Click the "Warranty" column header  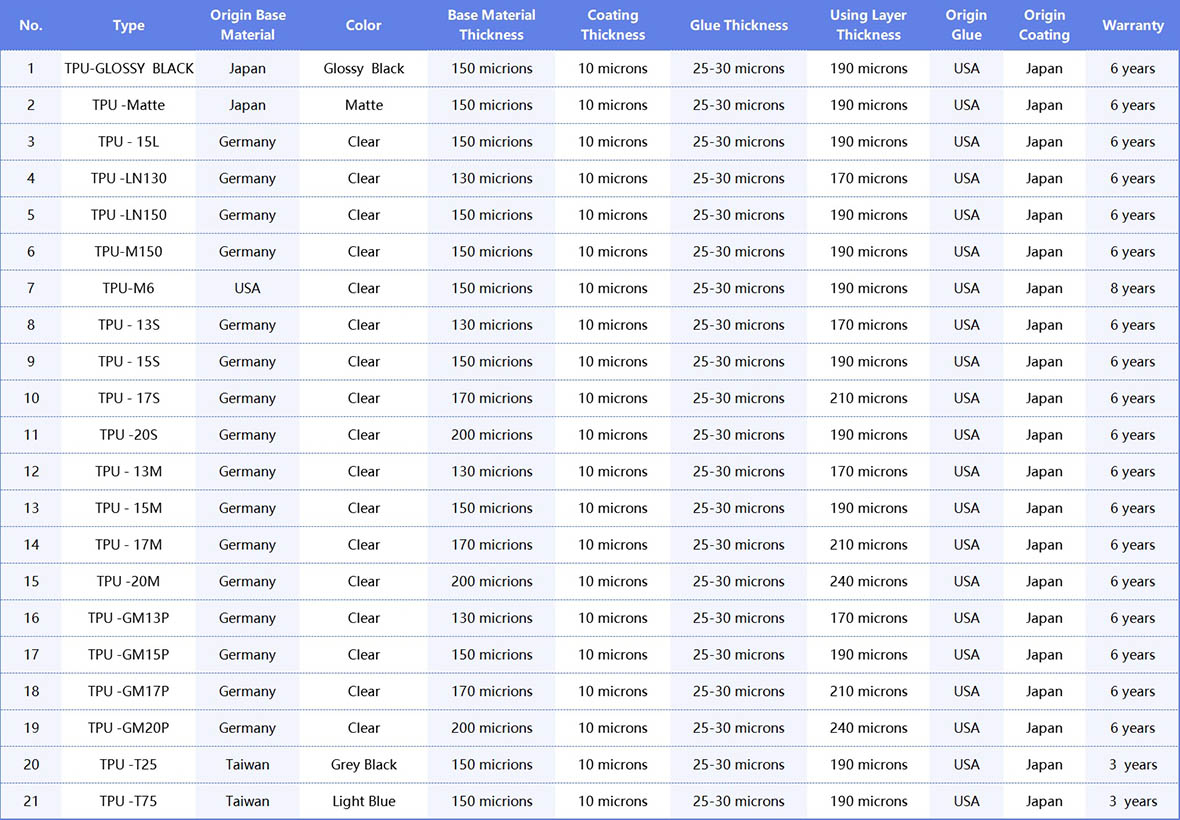(x=1133, y=25)
